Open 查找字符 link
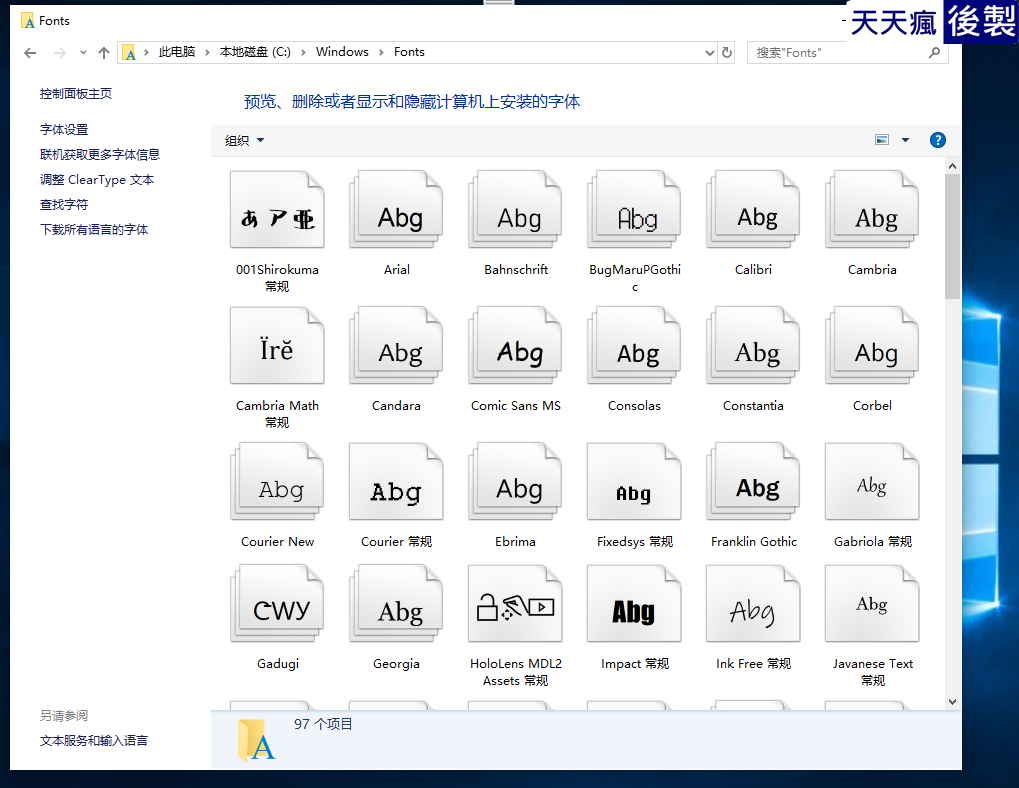1019x788 pixels. click(64, 205)
